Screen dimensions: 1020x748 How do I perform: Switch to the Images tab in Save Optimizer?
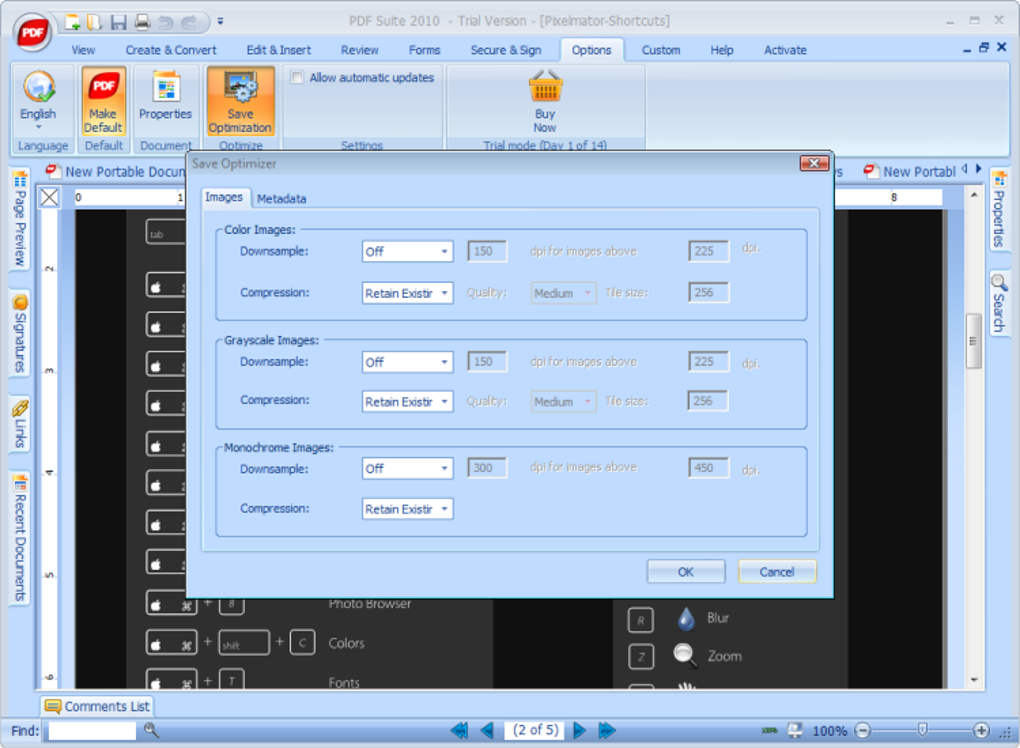(224, 197)
